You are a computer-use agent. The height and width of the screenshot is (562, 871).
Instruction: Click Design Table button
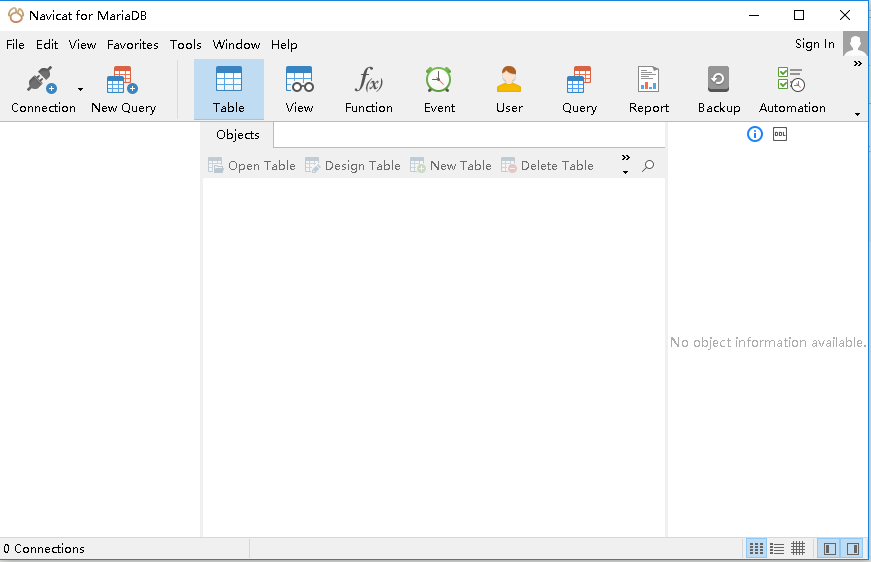[x=353, y=165]
